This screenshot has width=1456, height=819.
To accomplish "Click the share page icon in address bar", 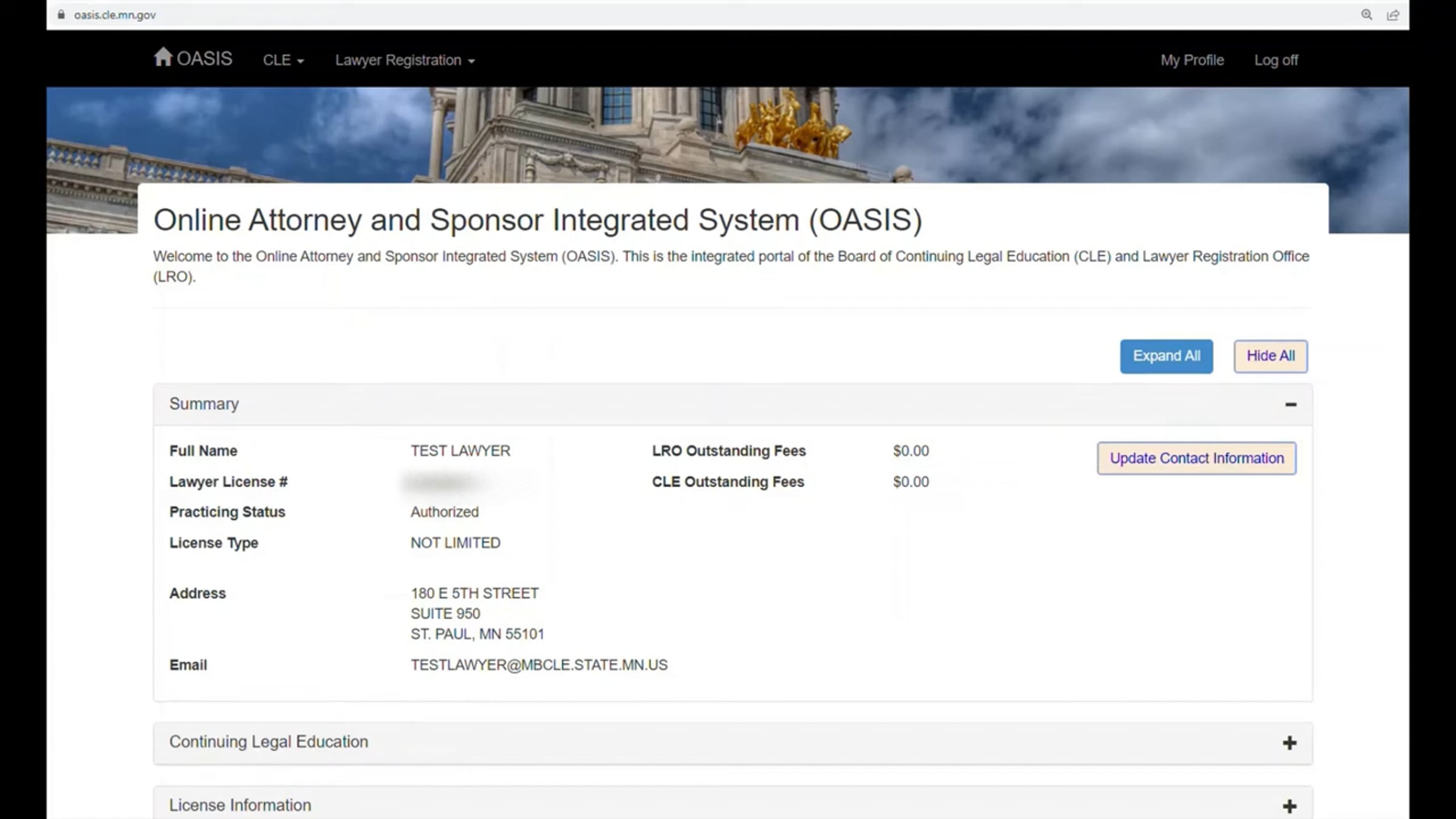I will pyautogui.click(x=1393, y=15).
